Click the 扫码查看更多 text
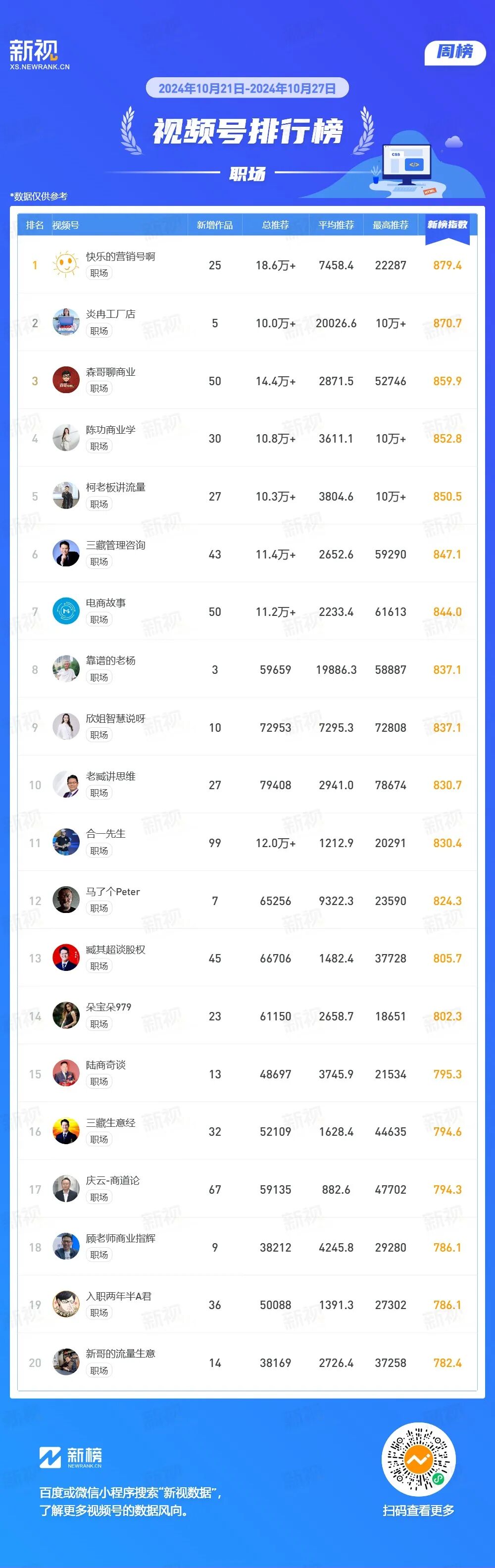Viewport: 495px width, 1568px height. (418, 1510)
